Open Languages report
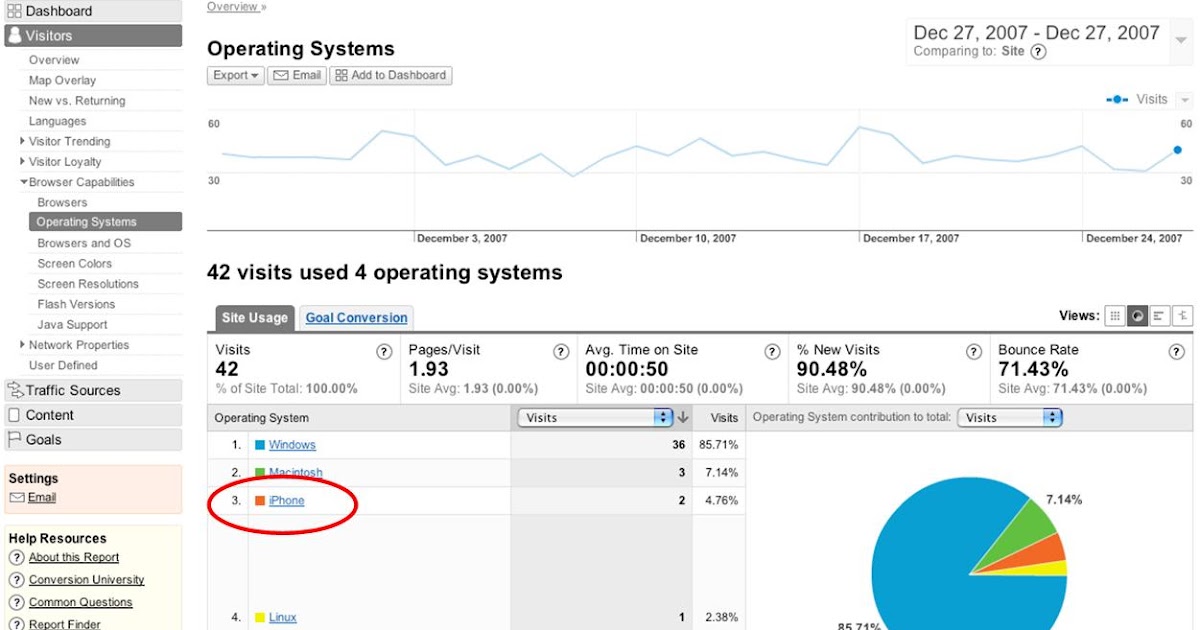This screenshot has height=630, width=1200. [57, 121]
